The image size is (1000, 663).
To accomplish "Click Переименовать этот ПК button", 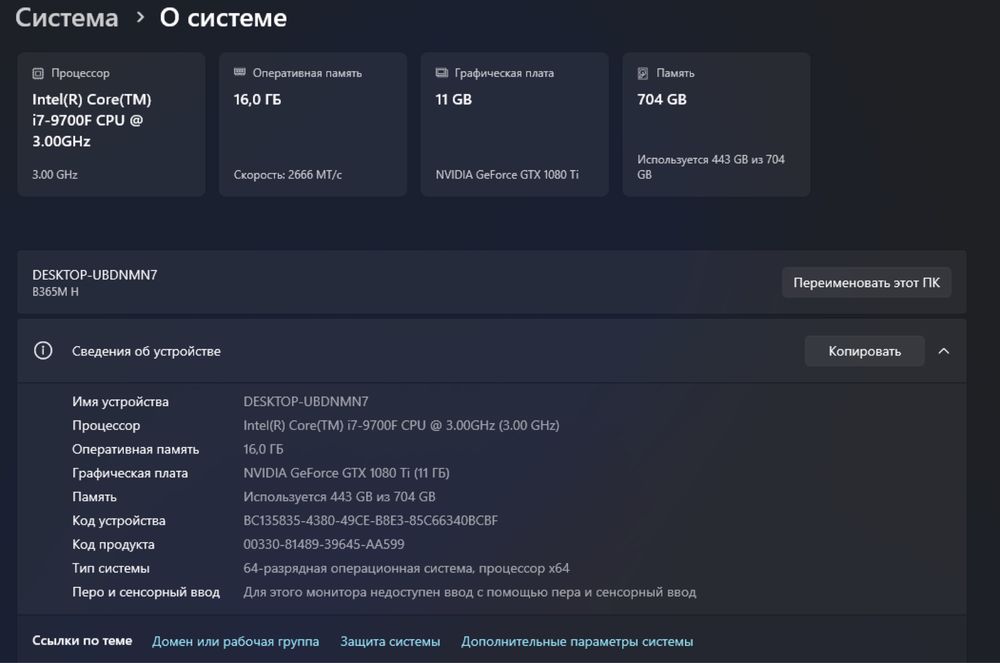I will click(866, 282).
